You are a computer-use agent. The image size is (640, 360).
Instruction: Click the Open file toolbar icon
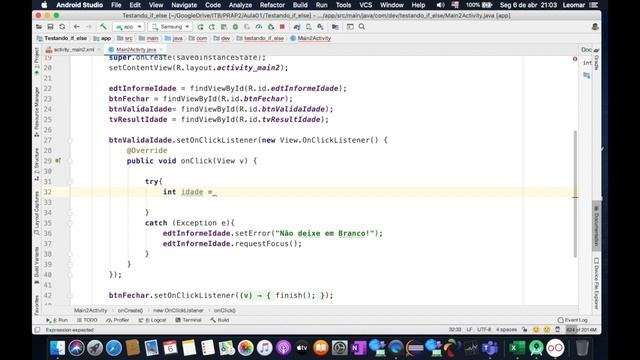[39, 27]
